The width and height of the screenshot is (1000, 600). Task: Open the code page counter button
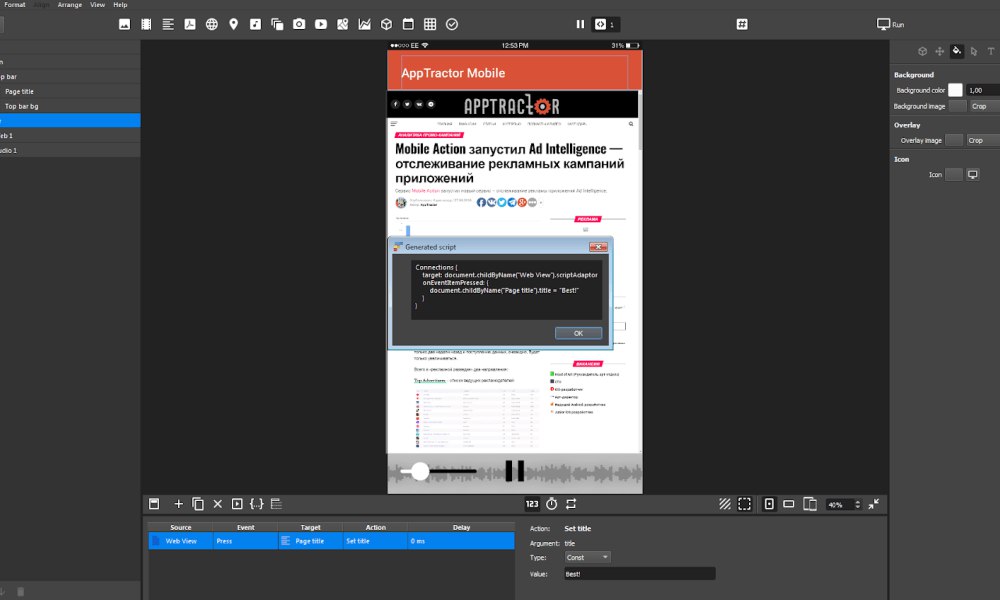605,24
